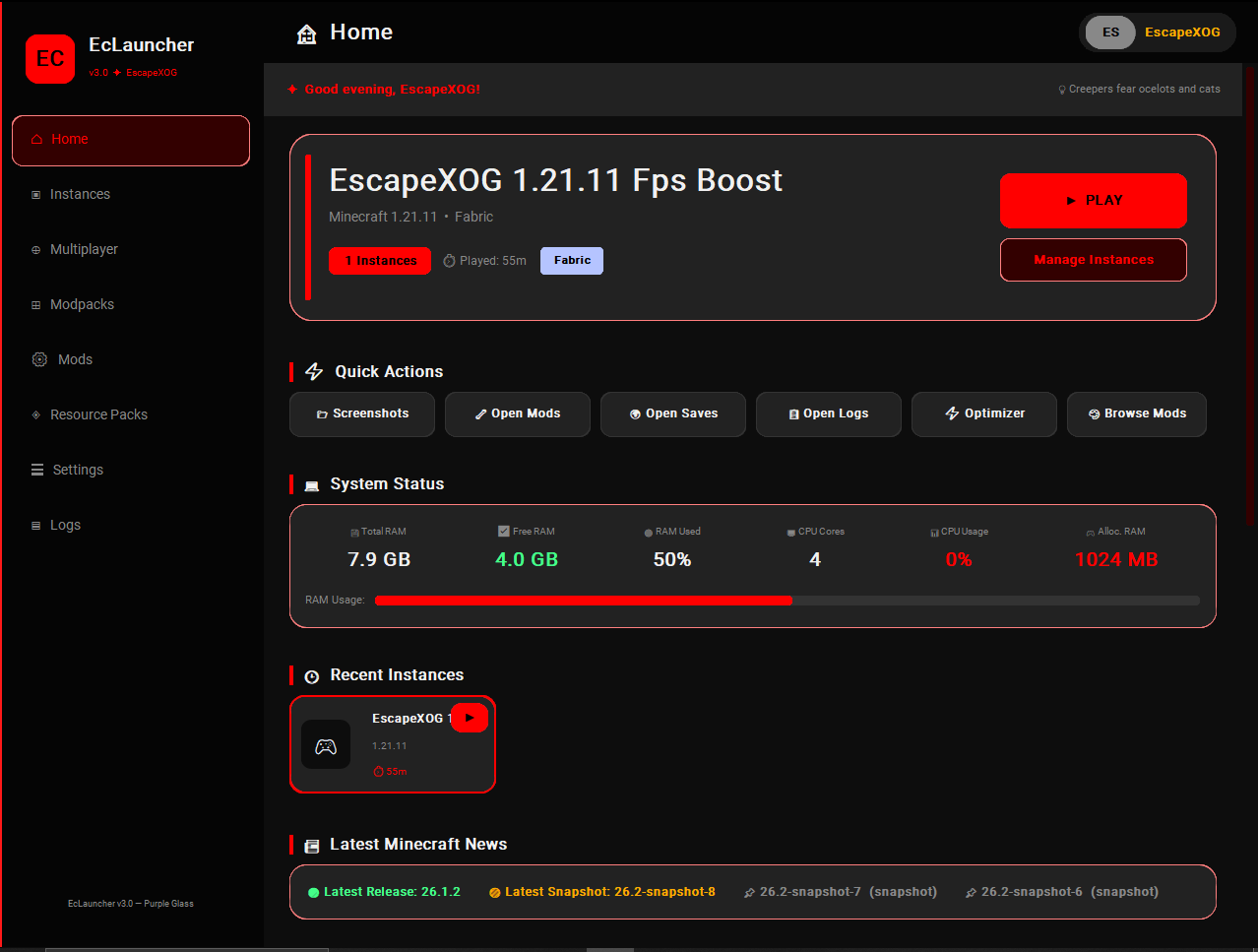Open Latest Snapshot: 26.2-snapshot-8 item
1258x952 pixels.
coord(602,892)
